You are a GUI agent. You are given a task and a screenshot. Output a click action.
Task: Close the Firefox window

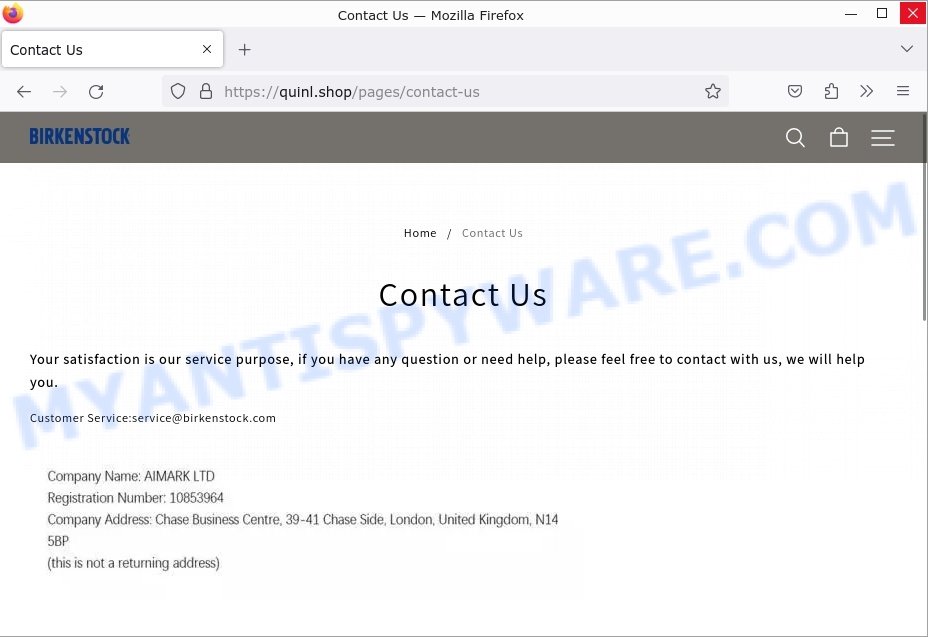tap(913, 13)
